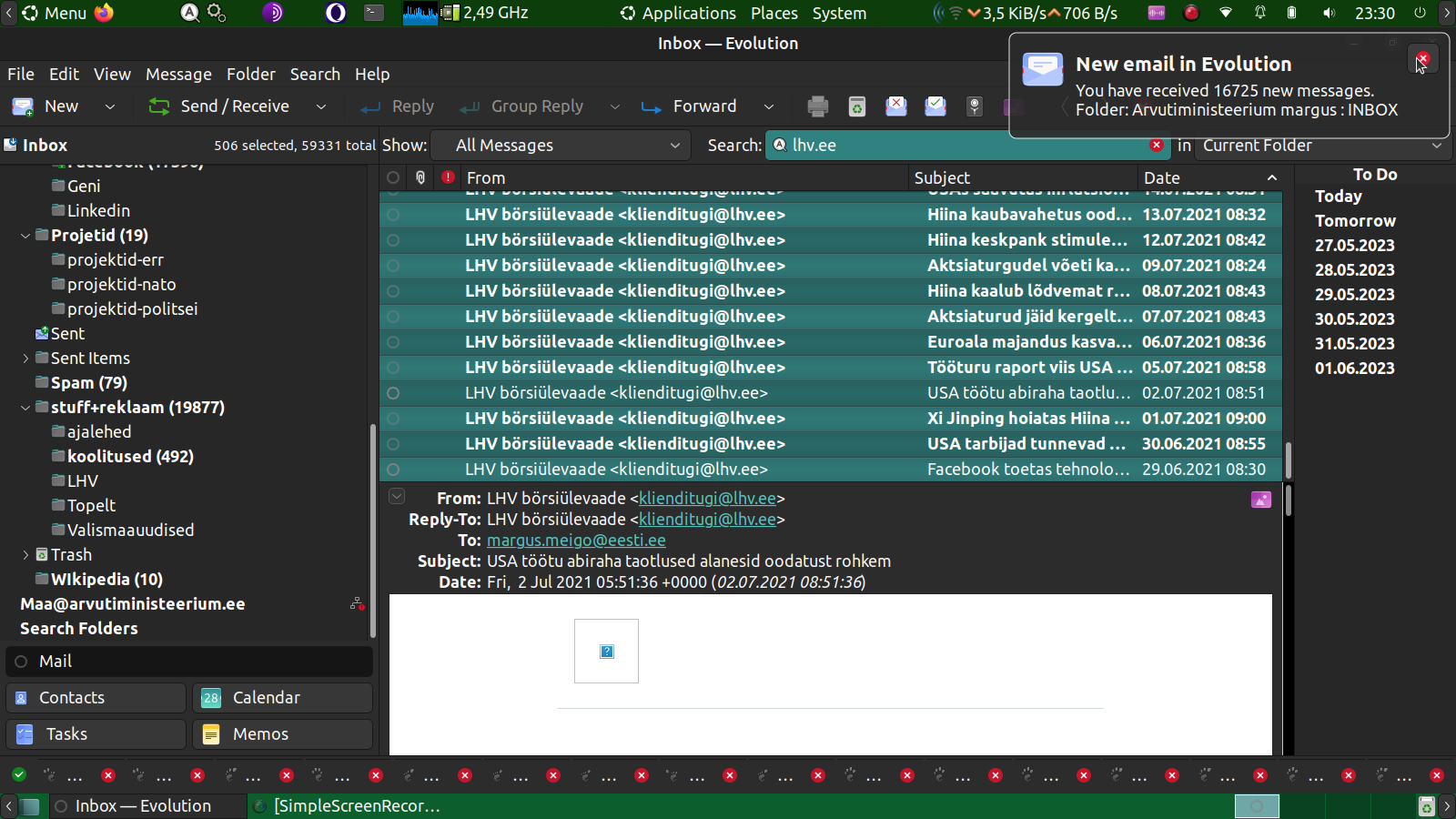
Task: Collapse the Projetid folder tree
Action: coord(25,236)
